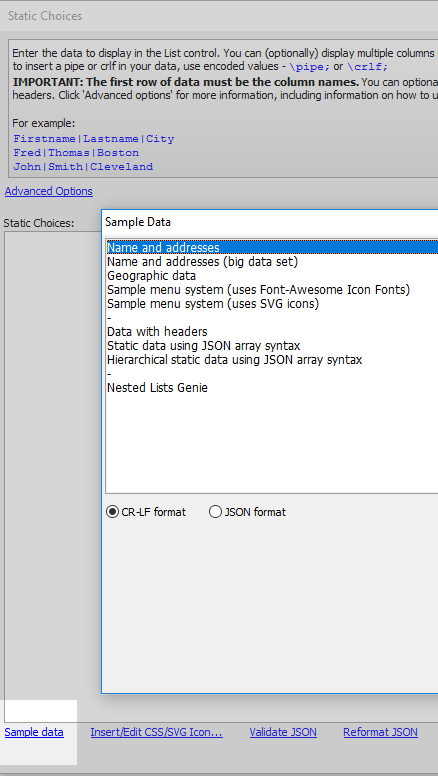
Task: Open Insert/Edit CSS/SVG Icon link
Action: pos(156,732)
